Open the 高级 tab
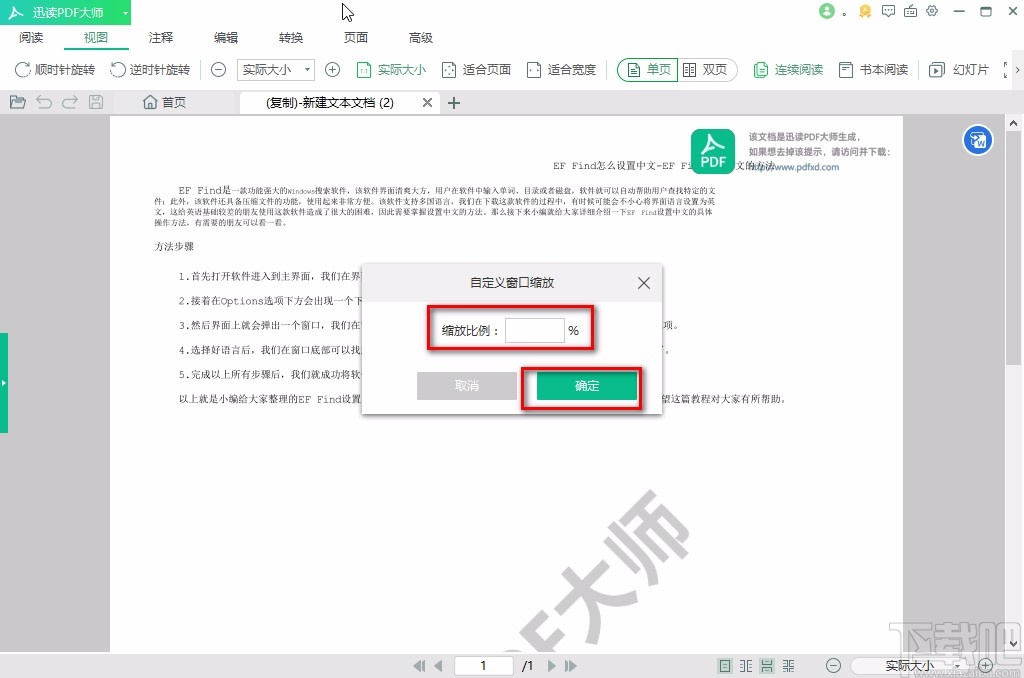 coord(421,37)
